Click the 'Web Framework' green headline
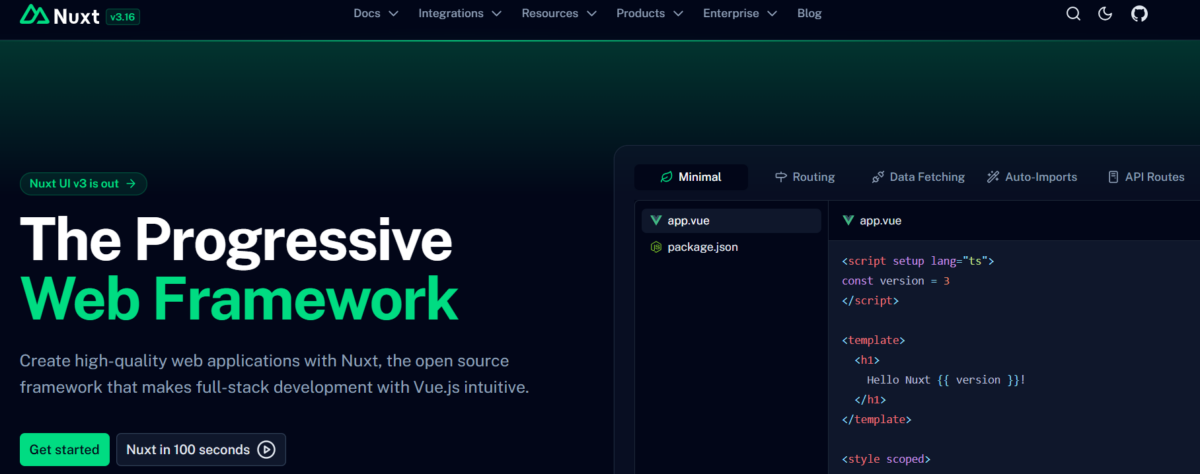Image resolution: width=1200 pixels, height=474 pixels. 239,297
